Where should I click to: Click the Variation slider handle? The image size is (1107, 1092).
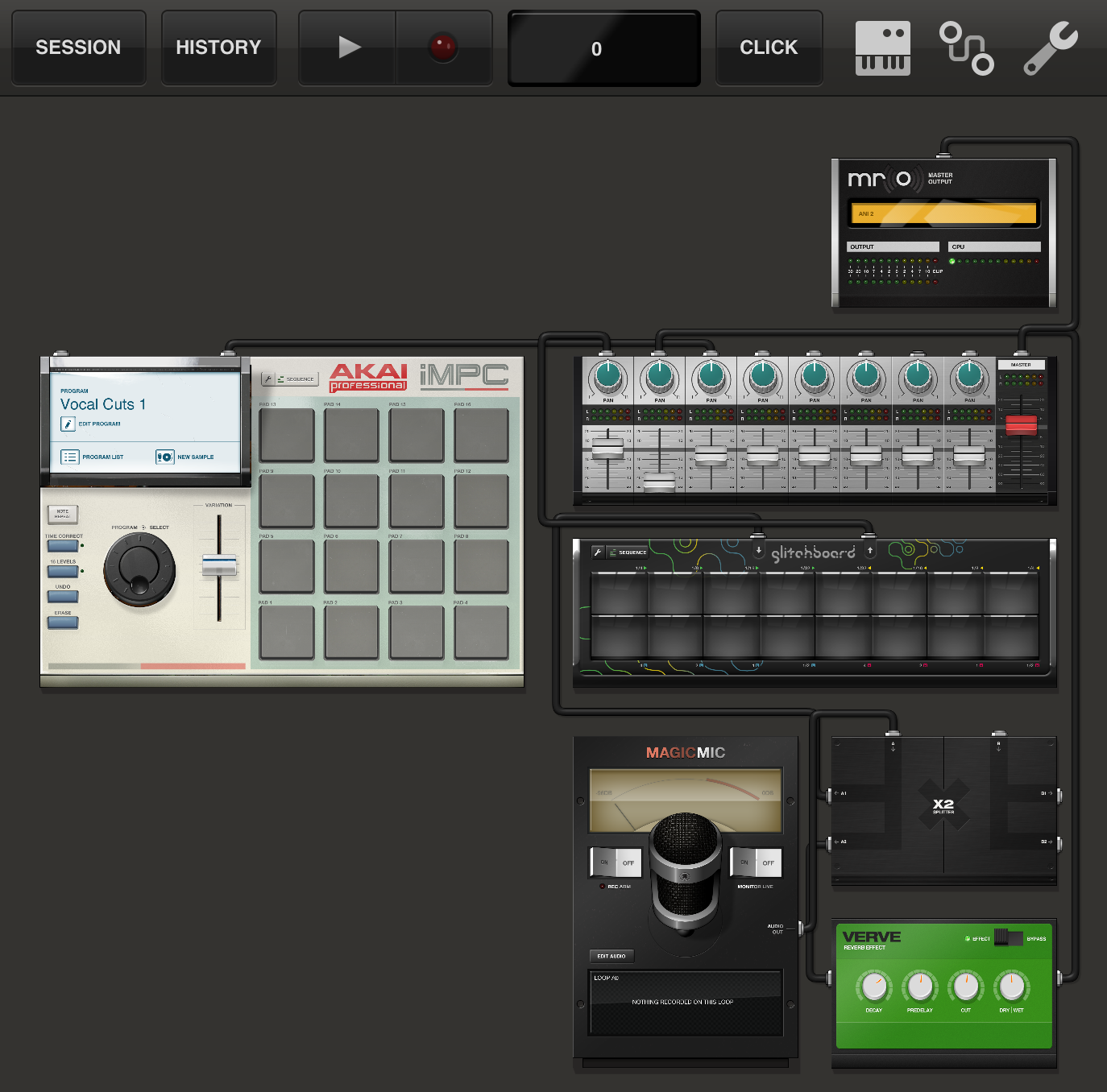(x=219, y=565)
